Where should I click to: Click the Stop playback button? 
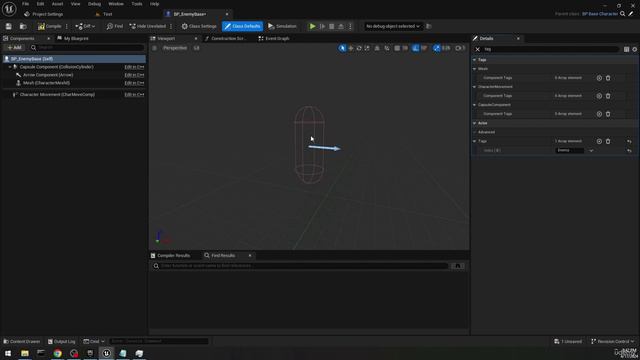tap(331, 26)
